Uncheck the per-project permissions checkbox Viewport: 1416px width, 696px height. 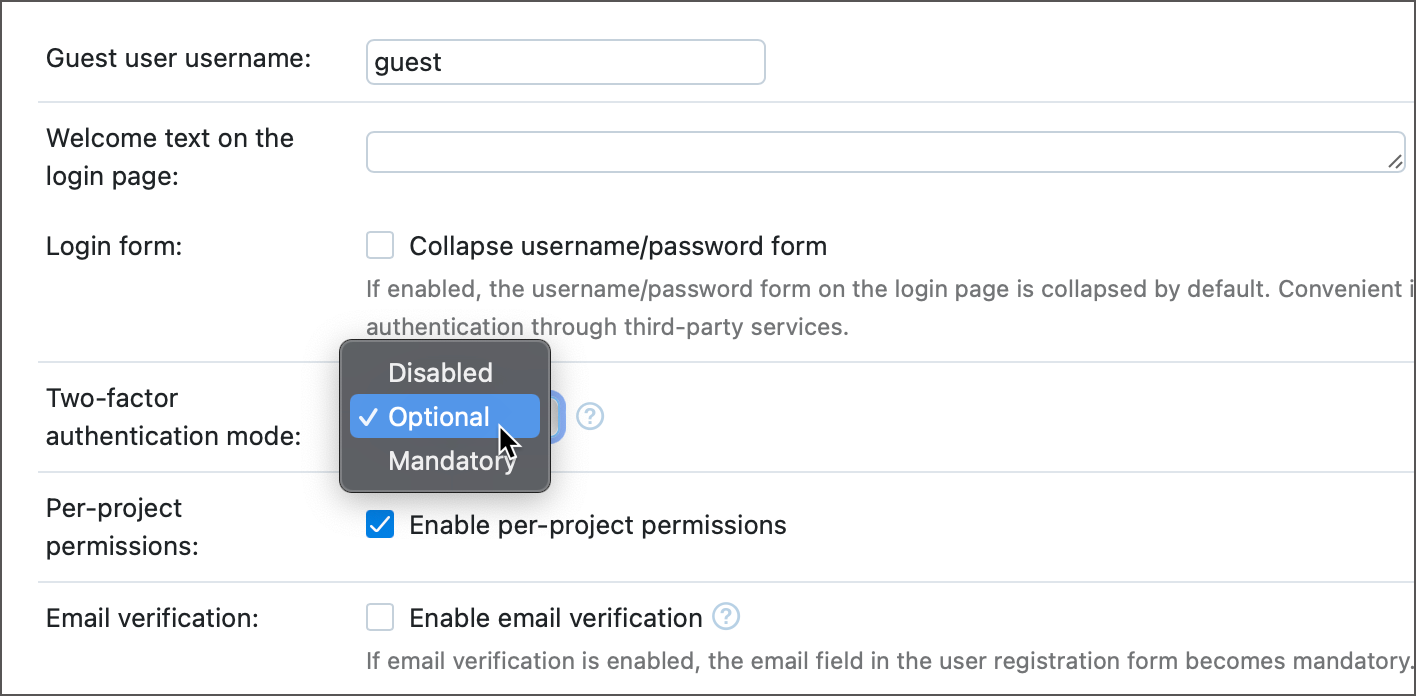[x=380, y=525]
